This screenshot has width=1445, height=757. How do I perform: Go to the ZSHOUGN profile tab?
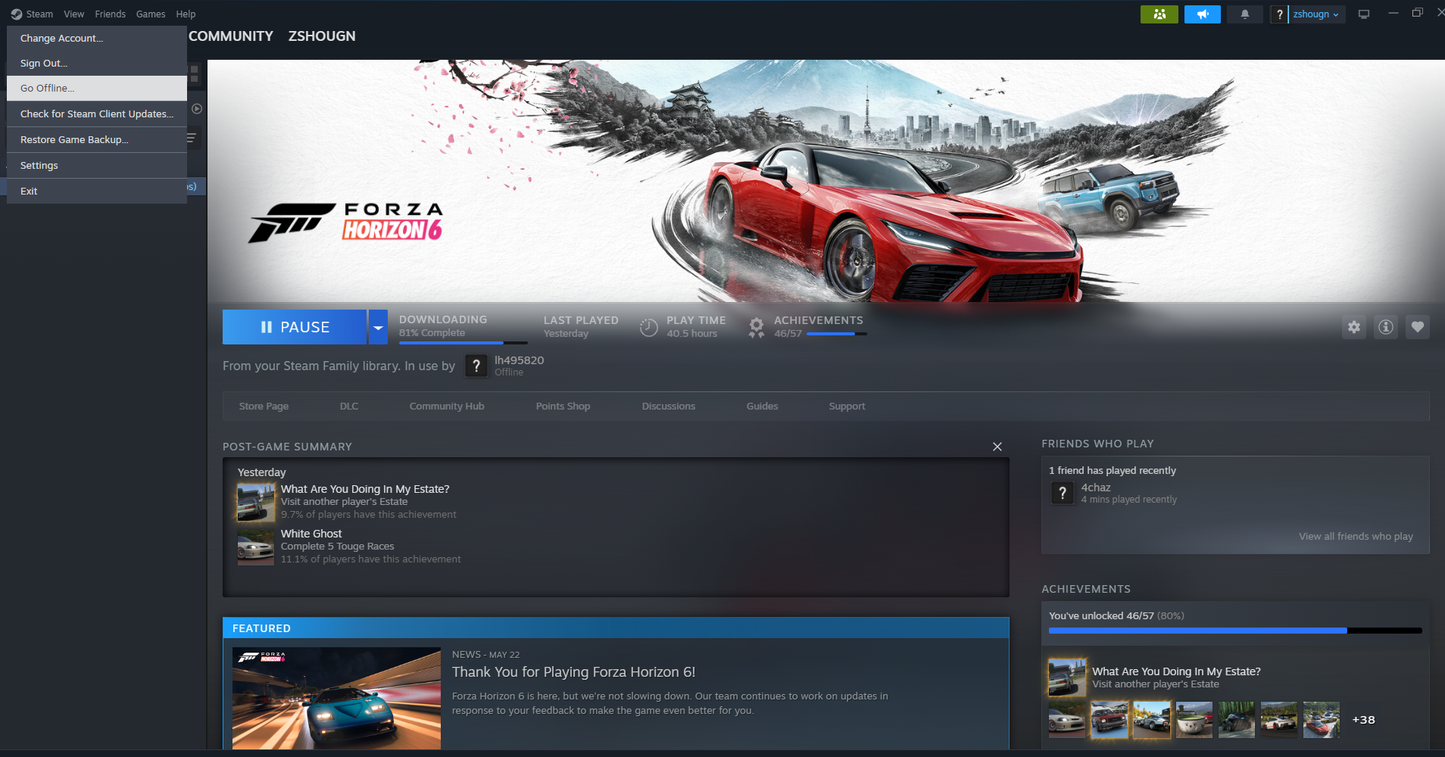coord(322,36)
